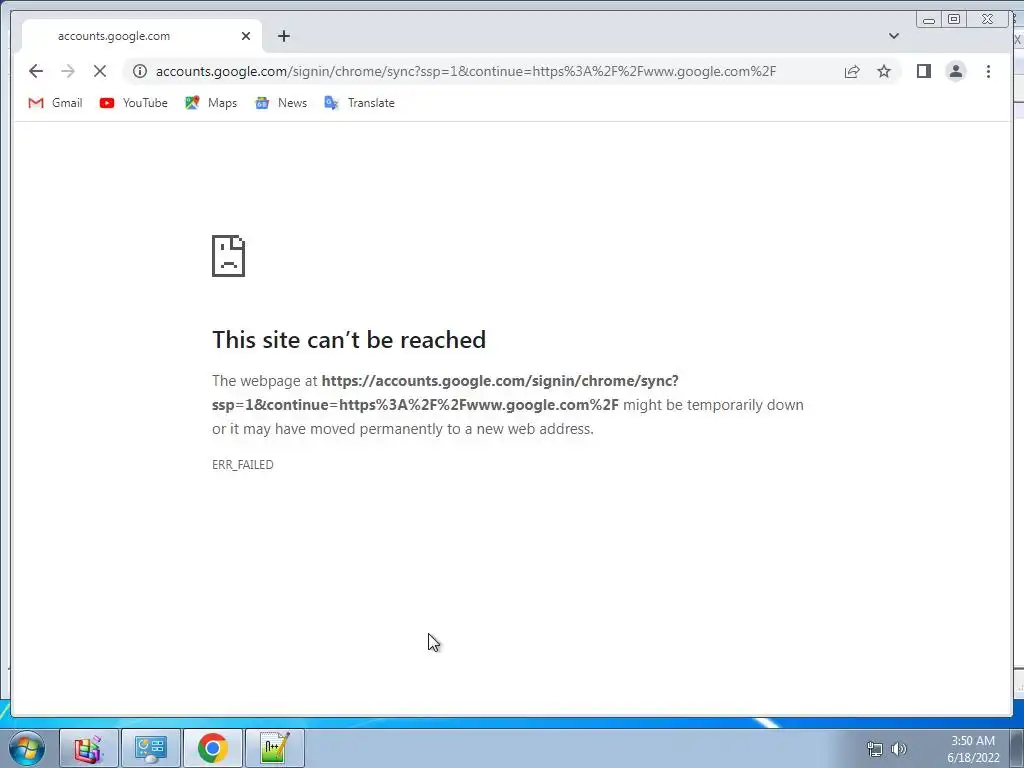
Task: Open a new tab with plus button
Action: point(283,36)
